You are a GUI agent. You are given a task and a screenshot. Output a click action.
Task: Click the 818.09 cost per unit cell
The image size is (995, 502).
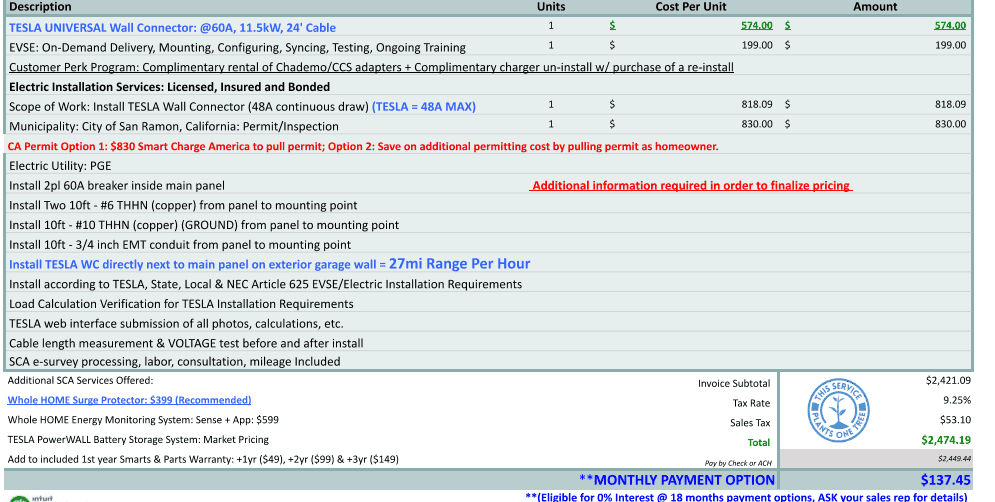pyautogui.click(x=757, y=104)
